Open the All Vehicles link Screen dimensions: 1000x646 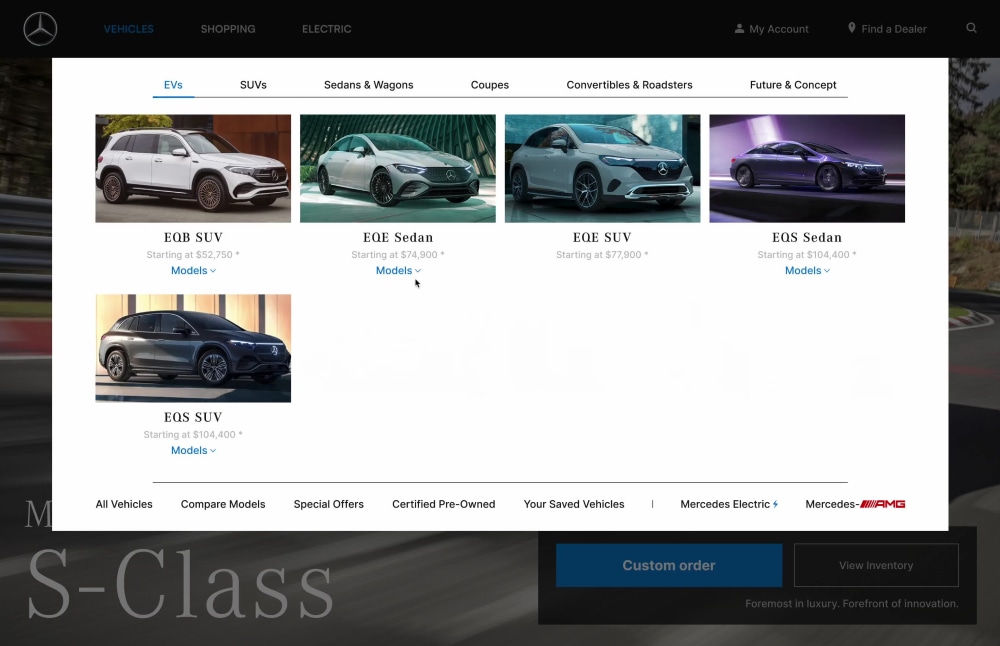point(124,504)
